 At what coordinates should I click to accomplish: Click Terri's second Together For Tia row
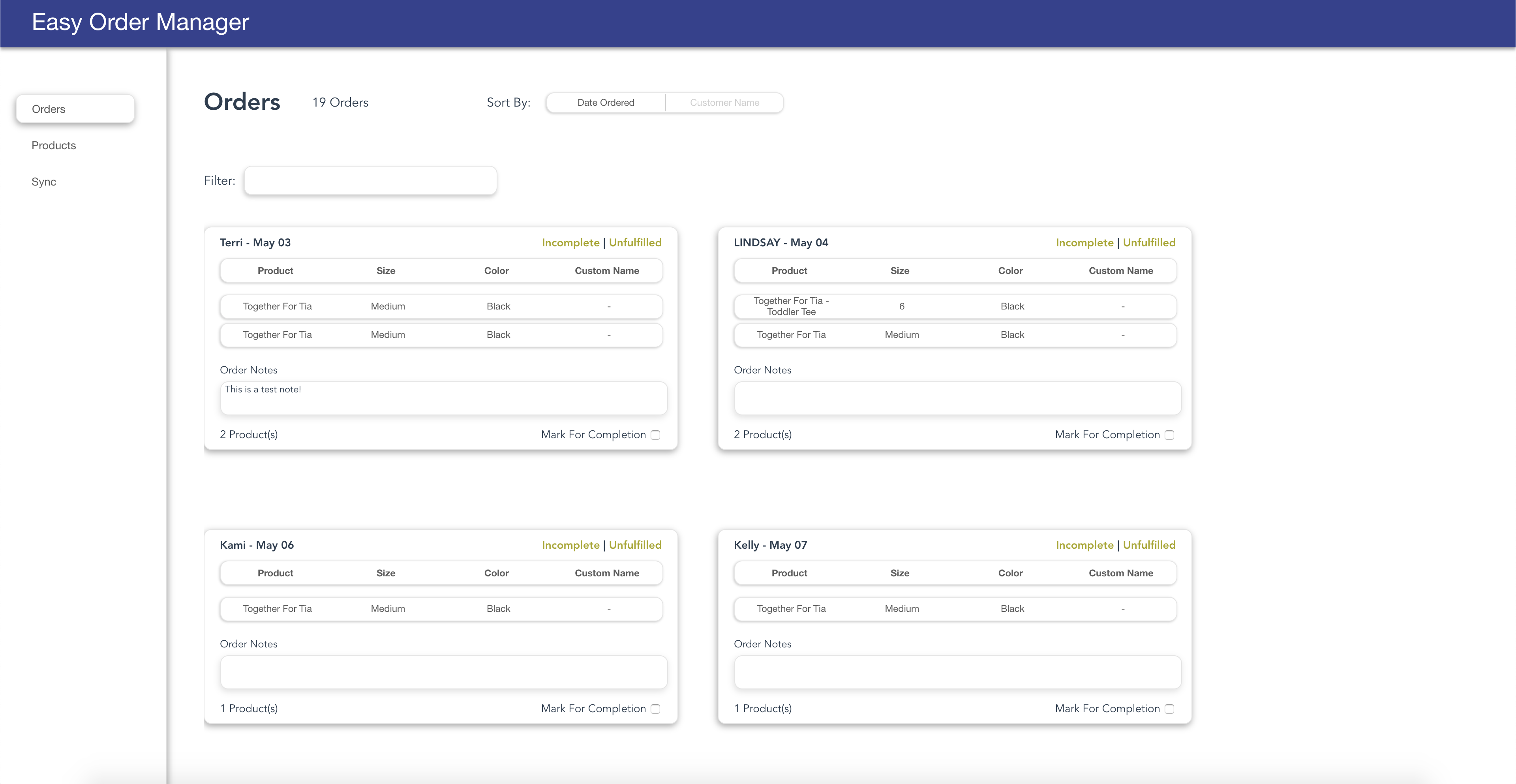[441, 335]
